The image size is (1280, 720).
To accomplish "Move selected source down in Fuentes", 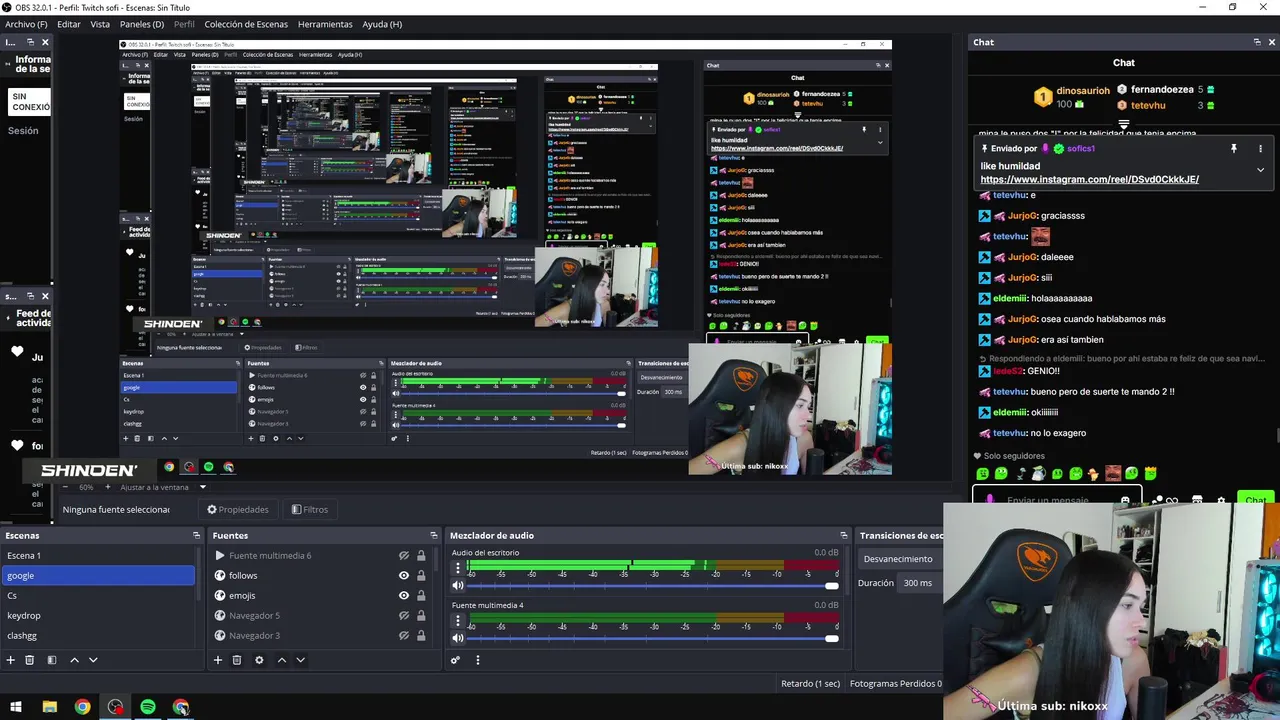I will [x=300, y=660].
